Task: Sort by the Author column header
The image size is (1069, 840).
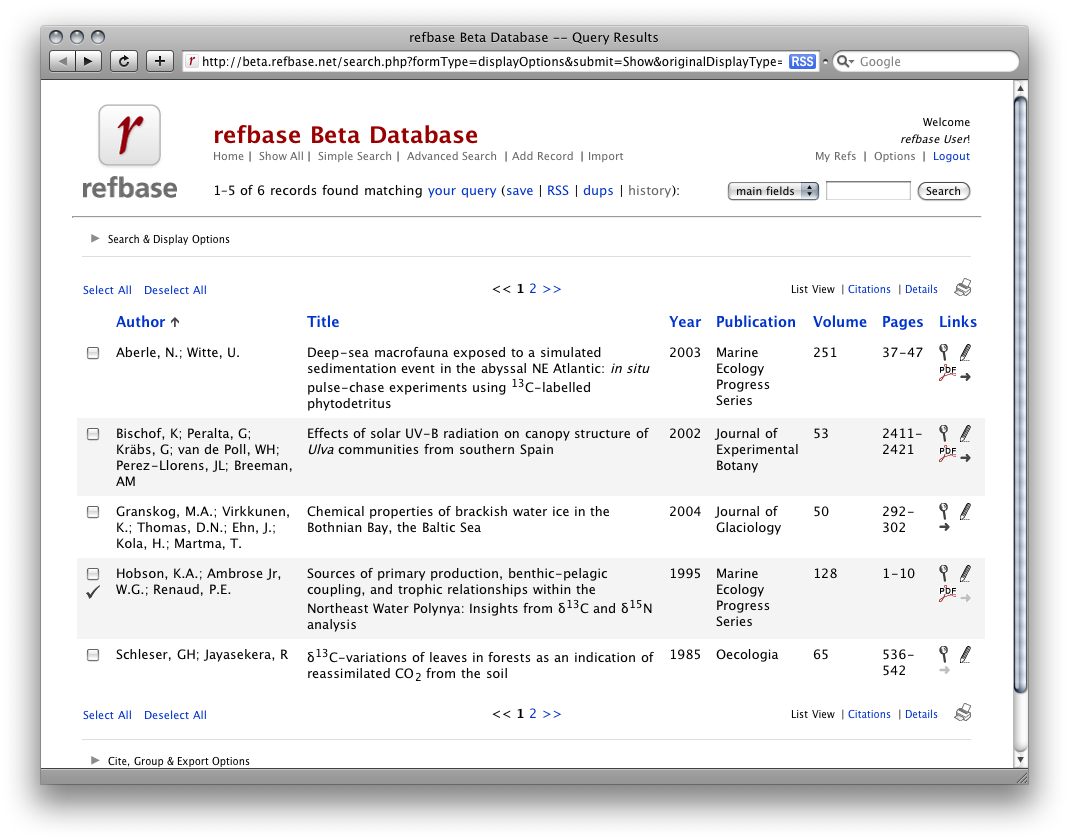Action: pos(140,322)
